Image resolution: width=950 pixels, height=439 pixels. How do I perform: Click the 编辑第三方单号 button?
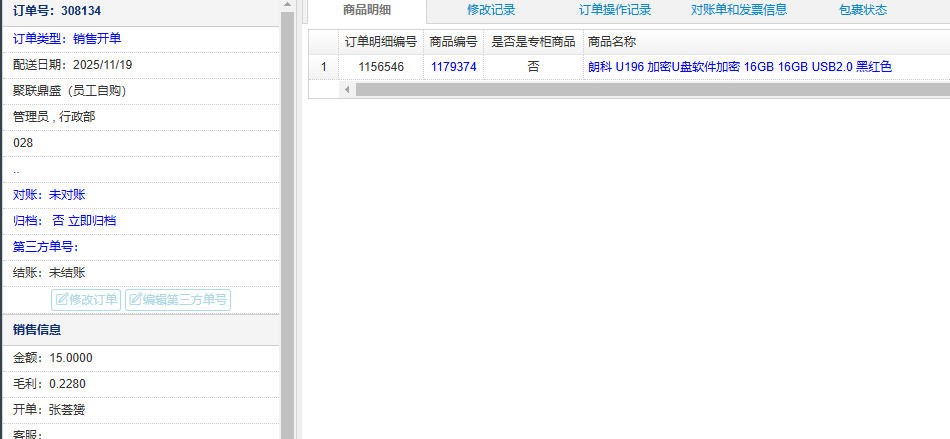tap(178, 299)
